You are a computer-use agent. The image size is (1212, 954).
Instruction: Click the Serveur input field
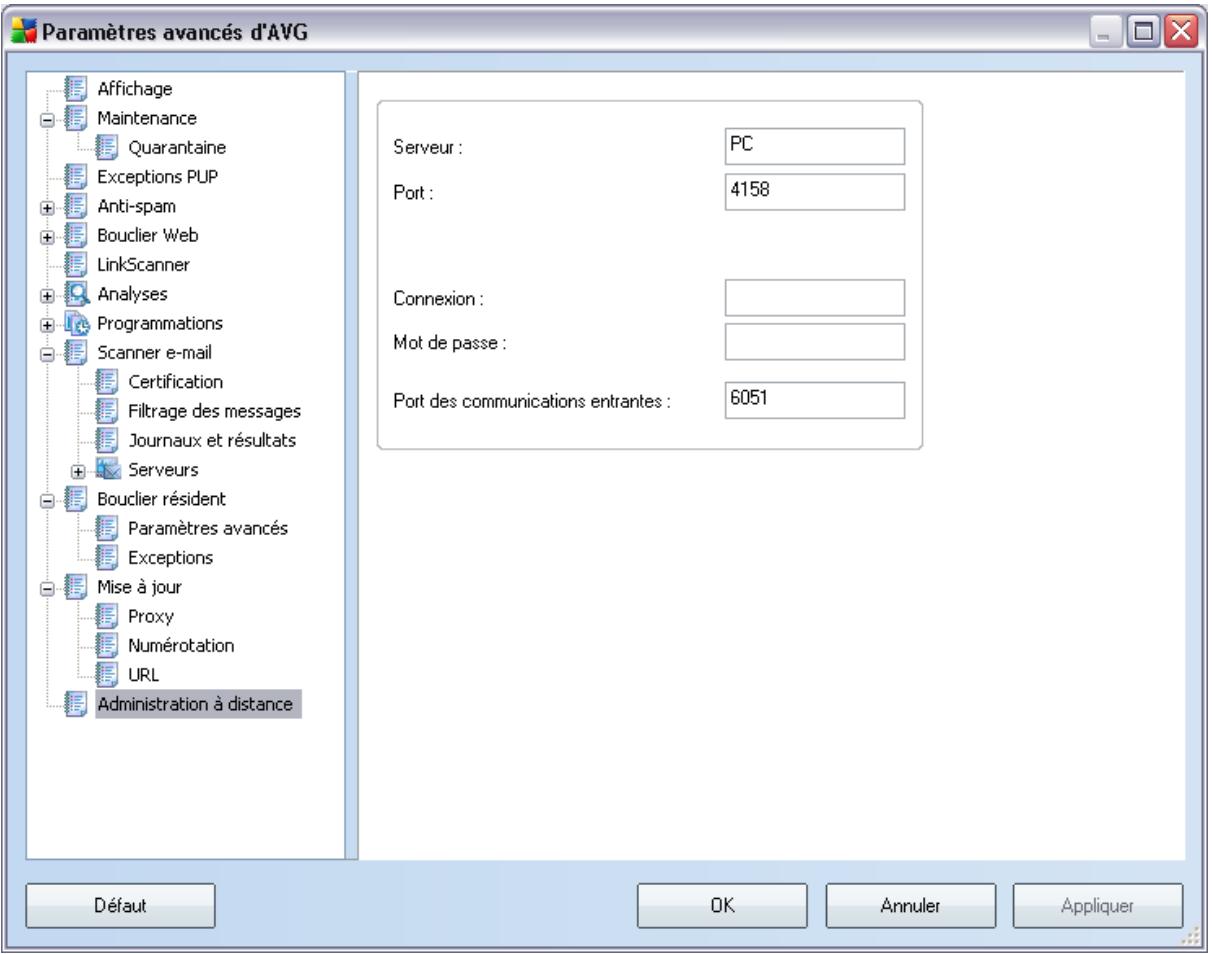(815, 145)
